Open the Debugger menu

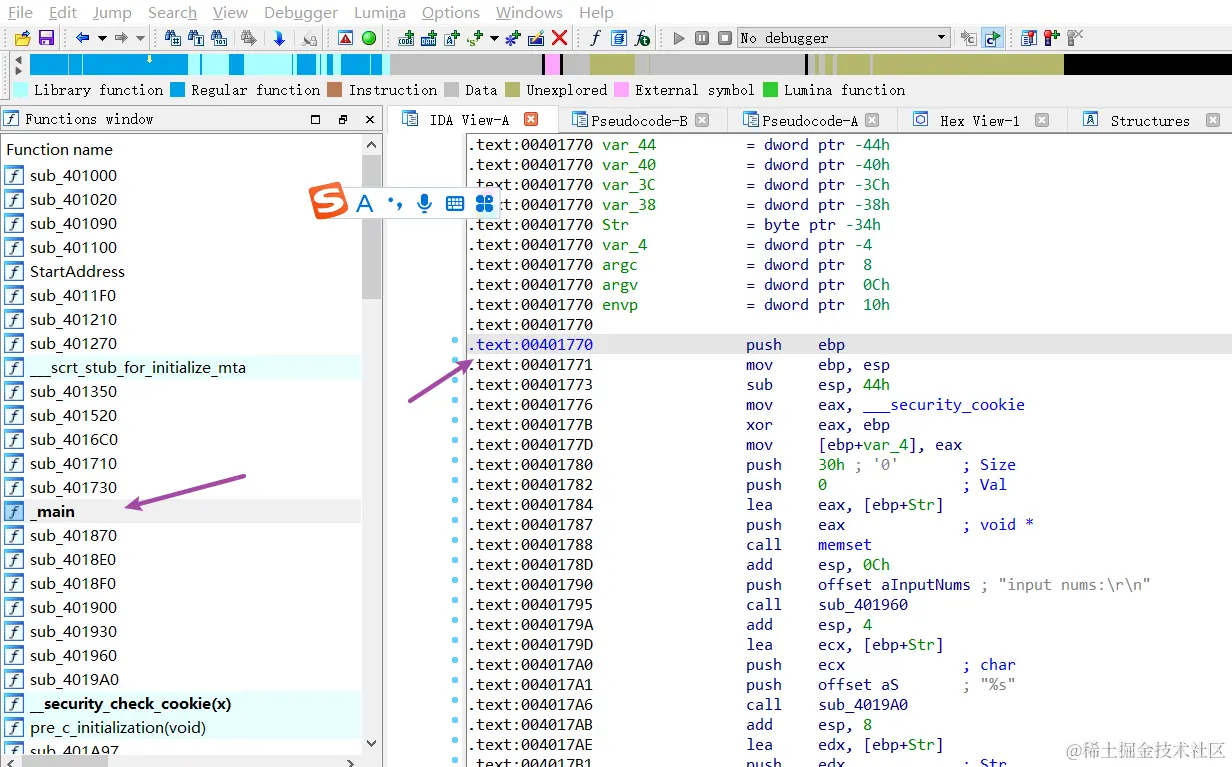(x=301, y=12)
